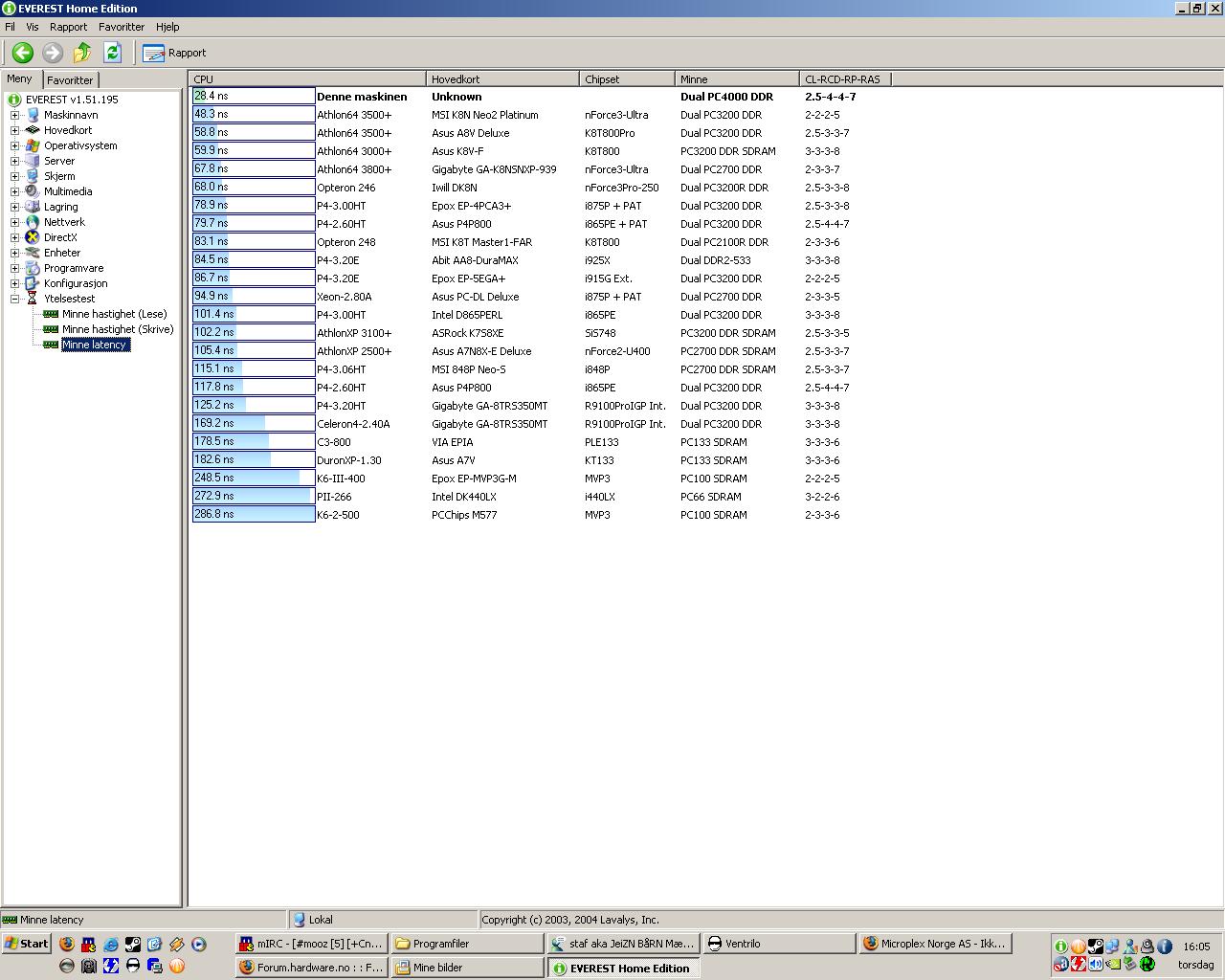Screen dimensions: 1225x980
Task: Select Enheter in the tree
Action: (62, 253)
